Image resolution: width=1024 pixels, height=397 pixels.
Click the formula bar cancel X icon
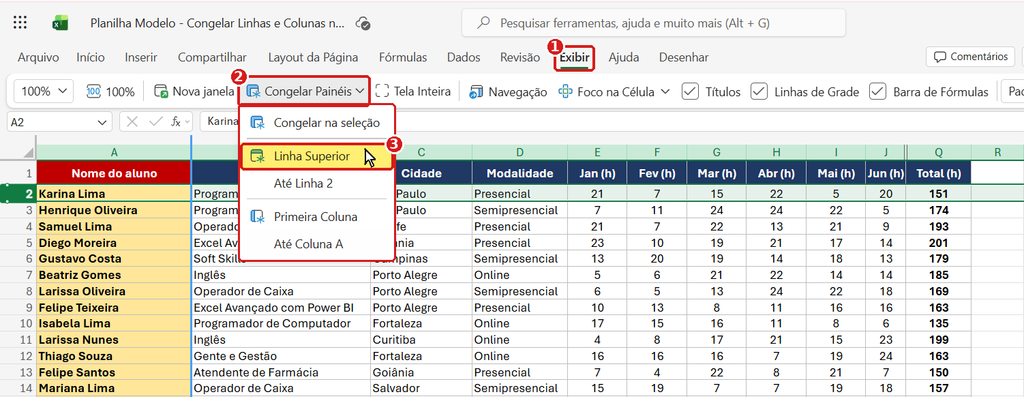point(133,121)
